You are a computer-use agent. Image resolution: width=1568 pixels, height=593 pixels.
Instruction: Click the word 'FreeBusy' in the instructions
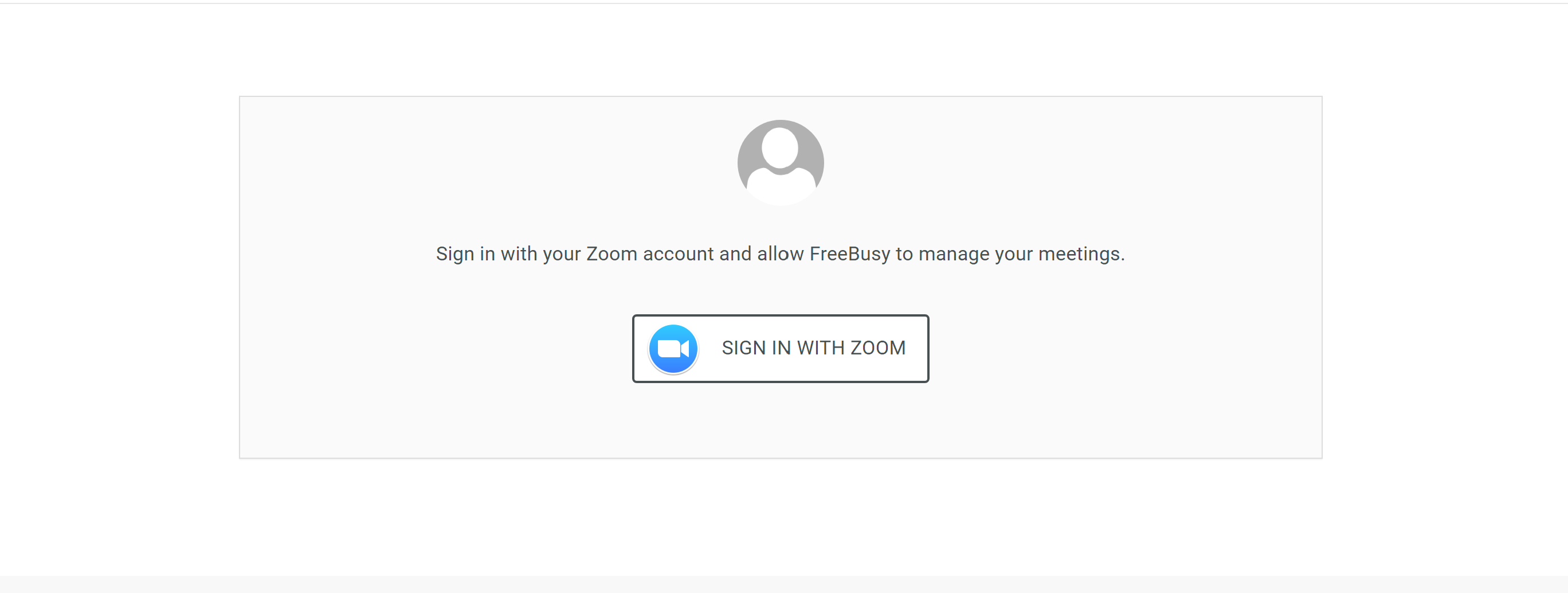point(850,254)
